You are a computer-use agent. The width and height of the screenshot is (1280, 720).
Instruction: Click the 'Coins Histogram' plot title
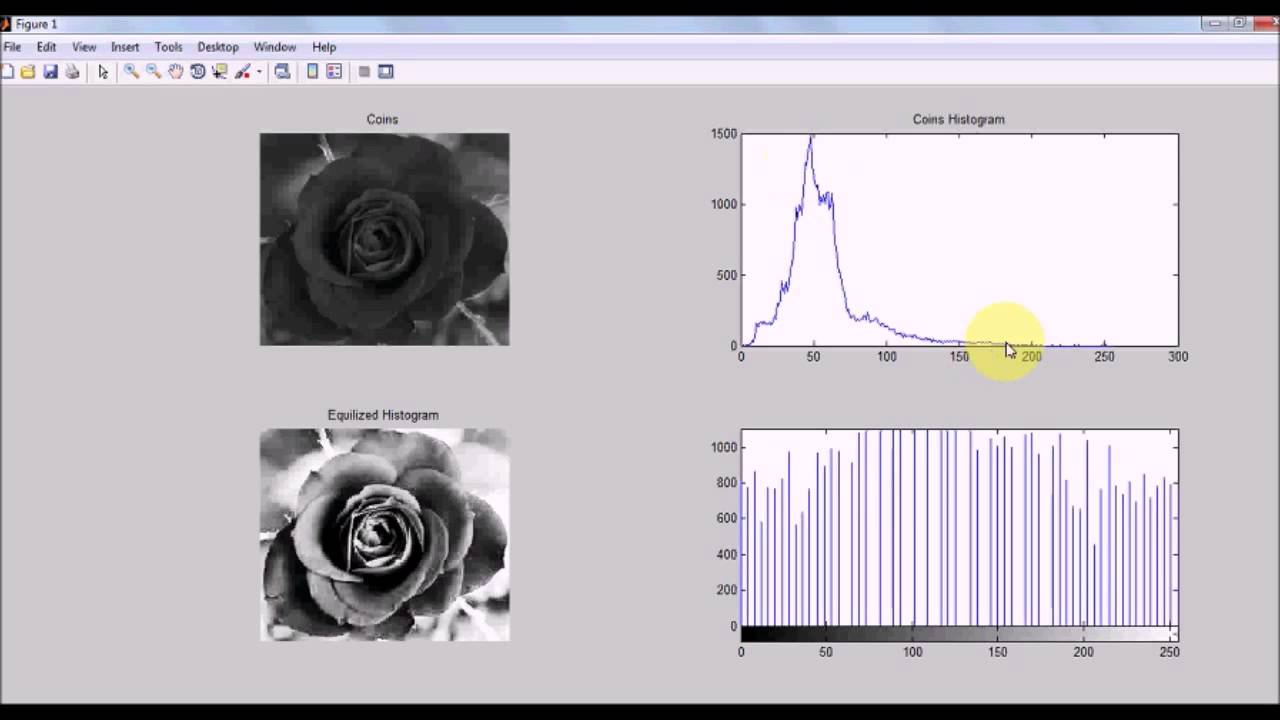pyautogui.click(x=958, y=119)
